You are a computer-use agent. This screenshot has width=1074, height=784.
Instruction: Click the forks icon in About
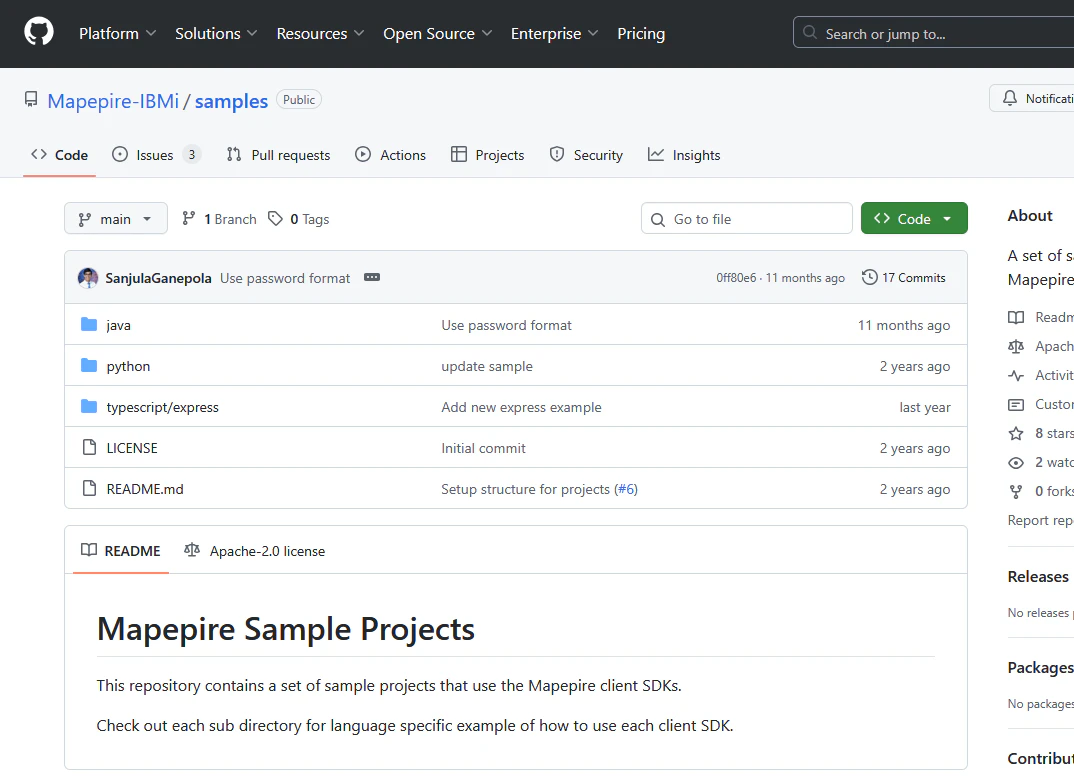pos(1016,492)
